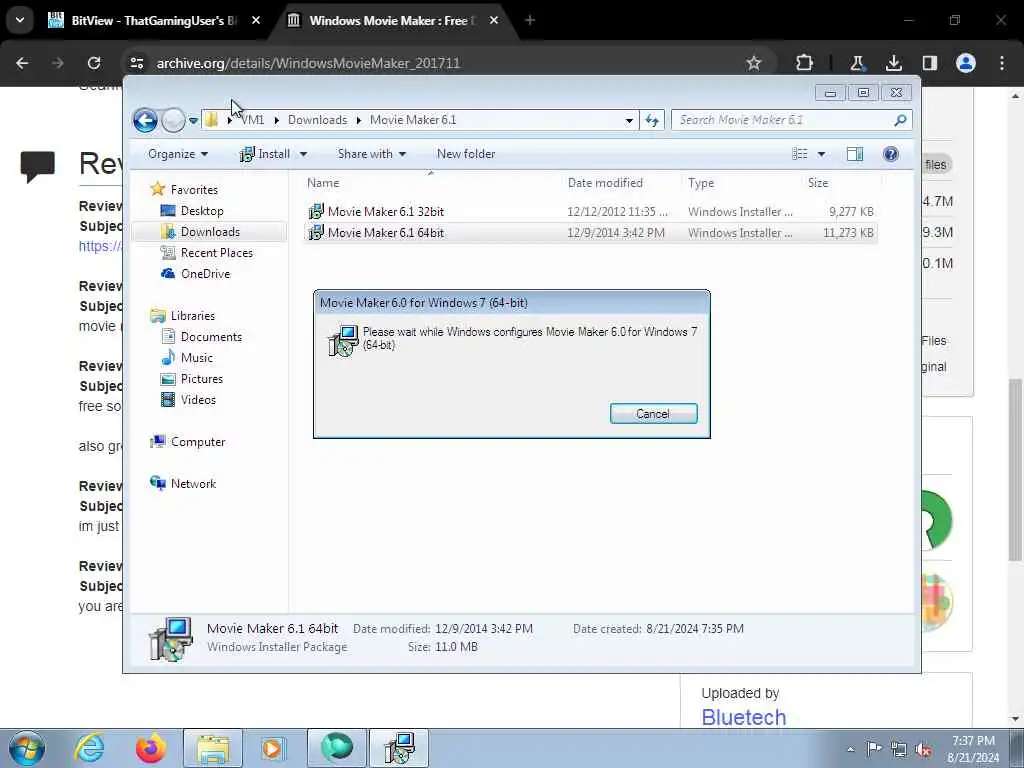Select Network in navigation pane
Screen dimensions: 1024x768
click(183, 484)
